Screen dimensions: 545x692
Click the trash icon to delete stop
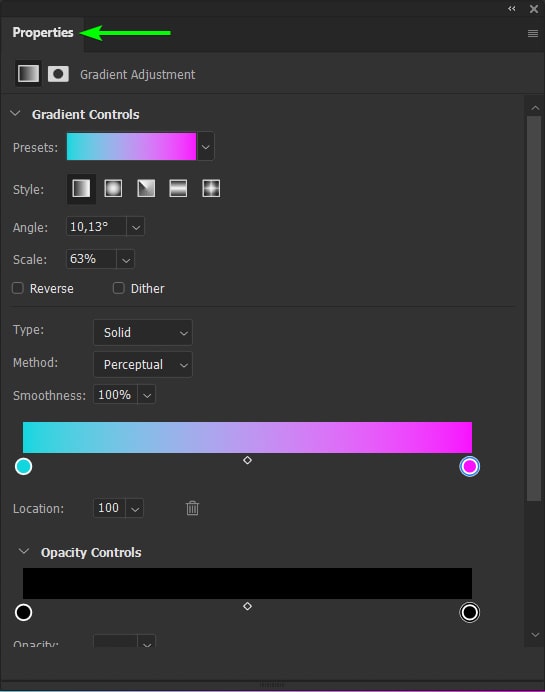[192, 508]
